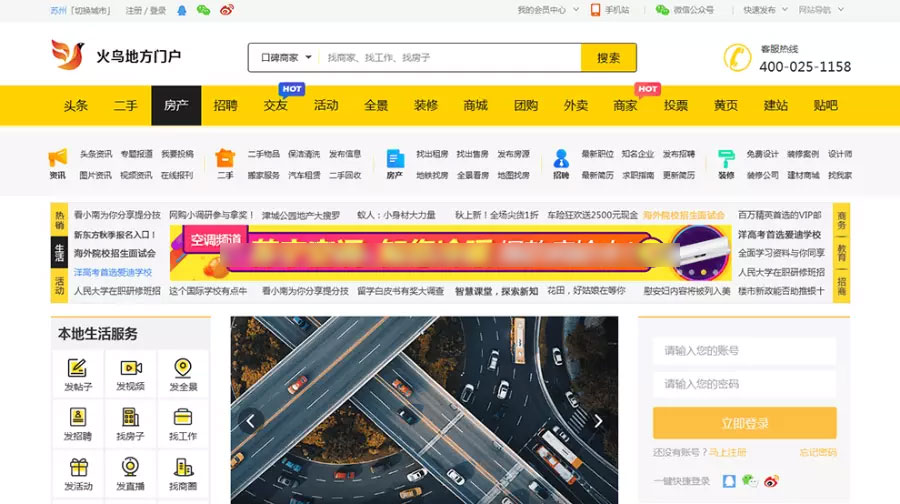Select the 活动 side tab
Image resolution: width=900 pixels, height=504 pixels.
[59, 285]
